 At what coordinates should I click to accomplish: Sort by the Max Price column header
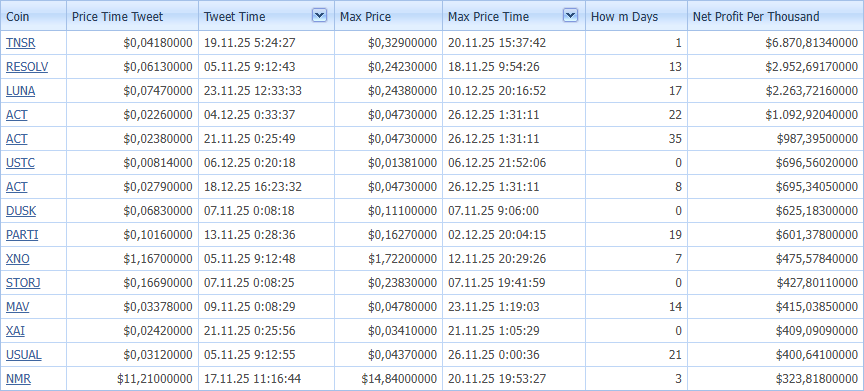[x=388, y=16]
